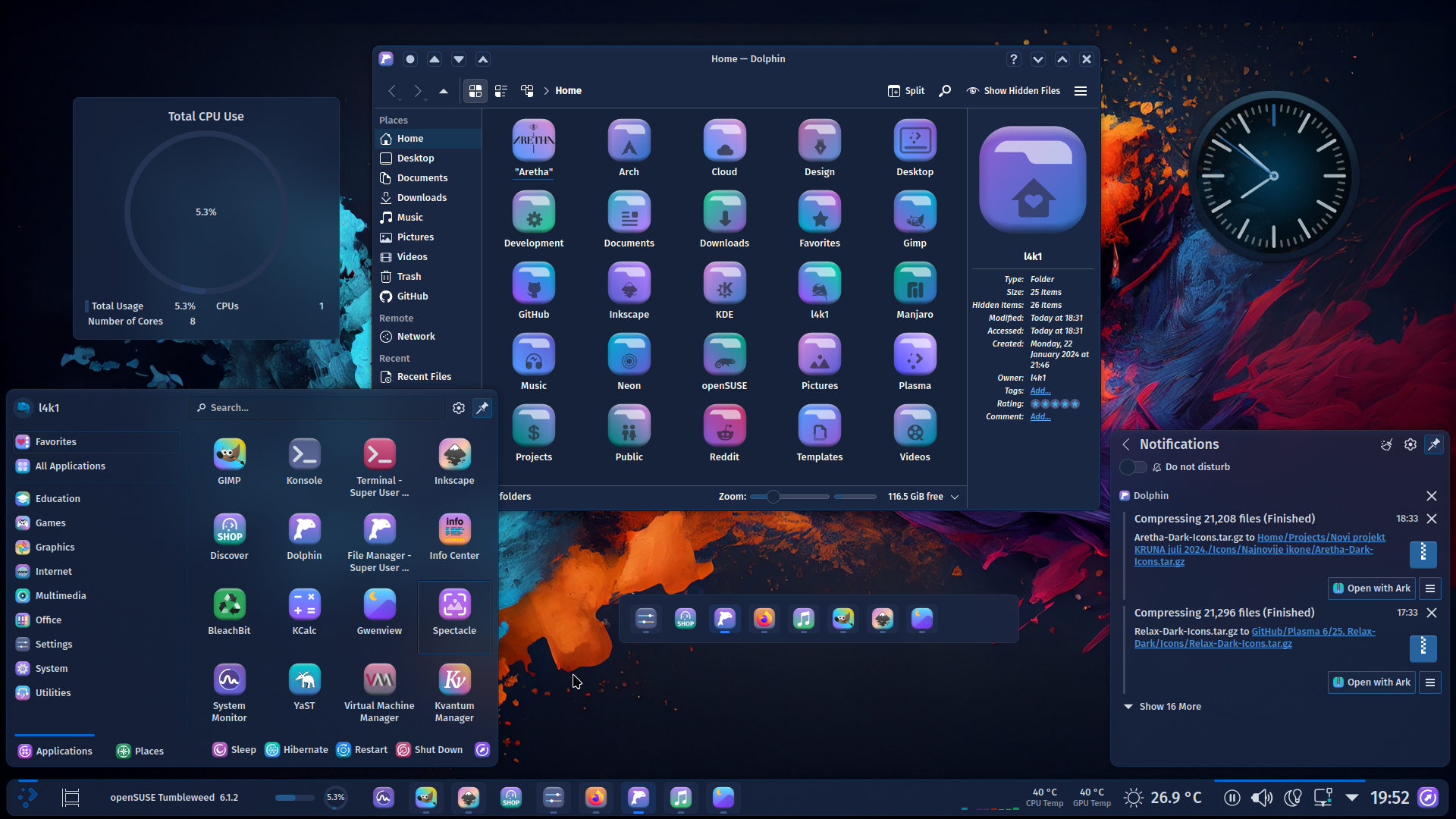Select Downloads in Dolphin Places sidebar
Viewport: 1456px width, 819px height.
(x=428, y=198)
